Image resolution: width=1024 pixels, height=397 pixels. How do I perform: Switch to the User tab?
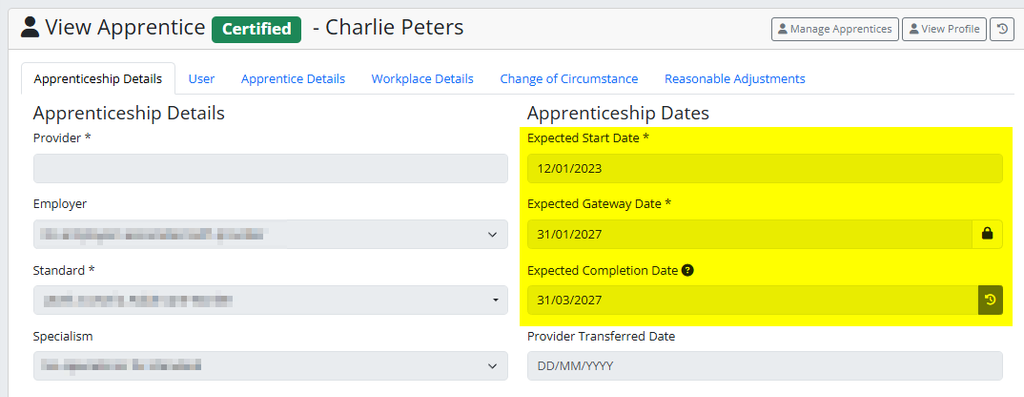(202, 78)
